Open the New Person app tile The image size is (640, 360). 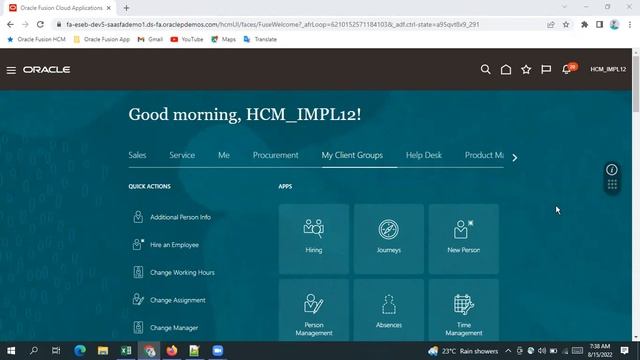click(463, 239)
